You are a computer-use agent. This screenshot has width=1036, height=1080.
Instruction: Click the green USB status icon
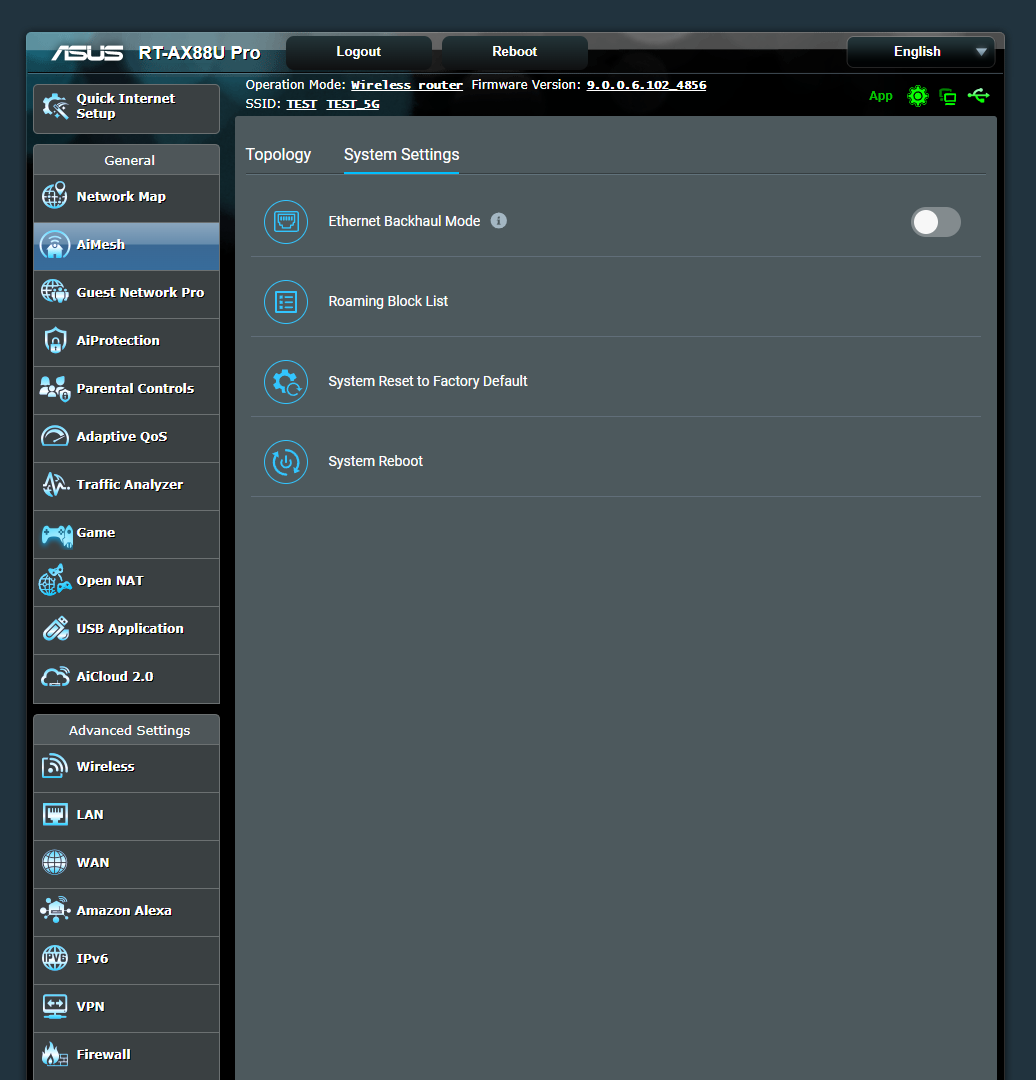(978, 96)
